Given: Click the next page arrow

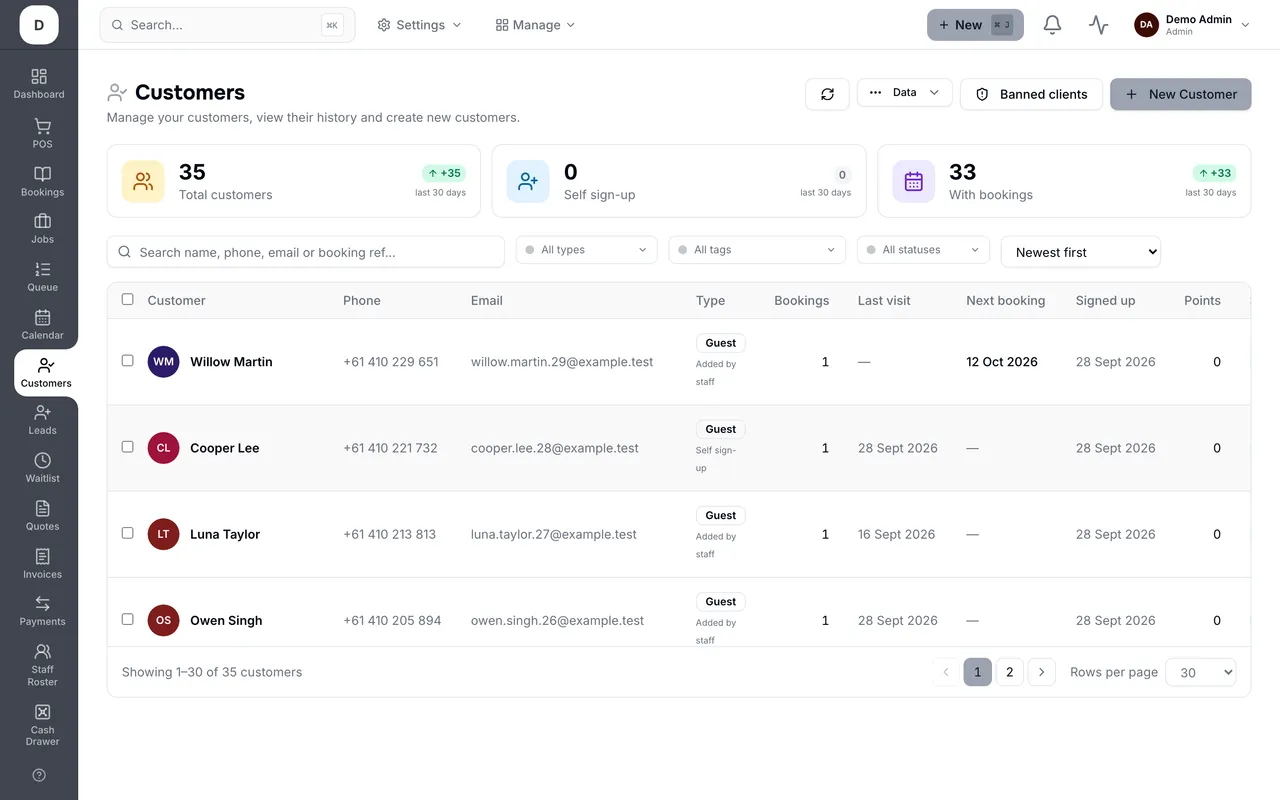Looking at the screenshot, I should click(x=1042, y=672).
